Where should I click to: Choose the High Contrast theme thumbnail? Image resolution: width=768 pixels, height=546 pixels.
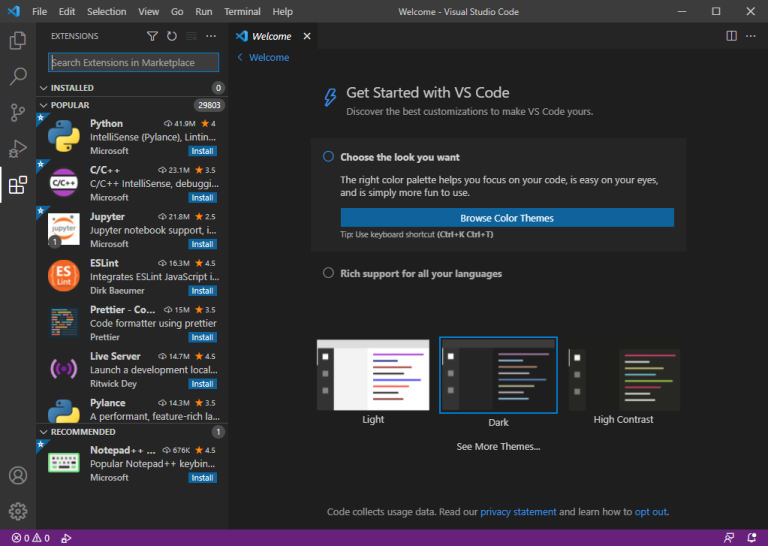coord(624,380)
